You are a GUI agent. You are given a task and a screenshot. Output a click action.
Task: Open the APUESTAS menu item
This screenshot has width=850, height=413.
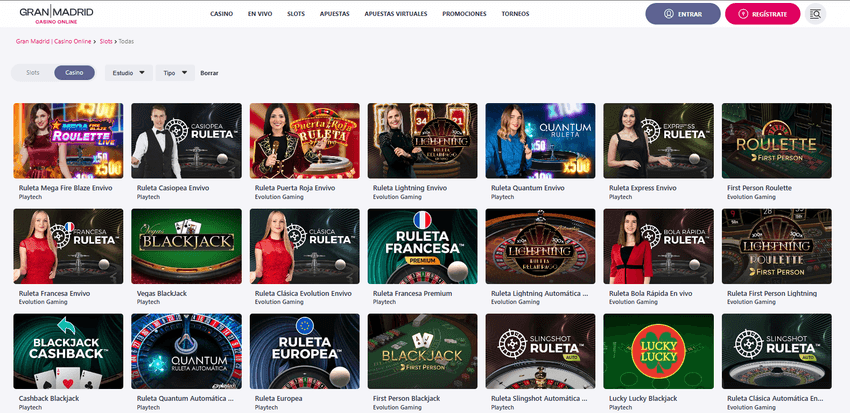click(x=334, y=14)
